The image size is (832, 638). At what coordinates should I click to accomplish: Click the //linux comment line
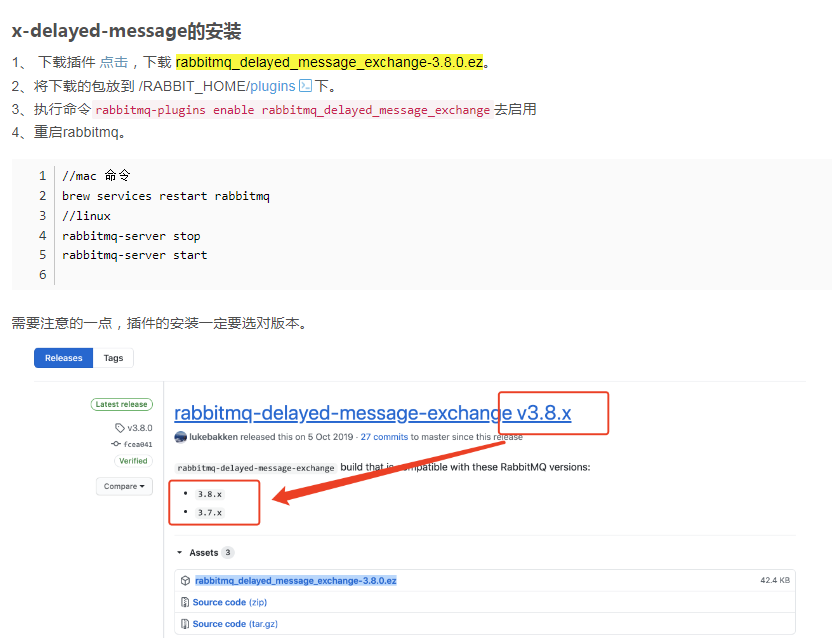click(x=86, y=216)
